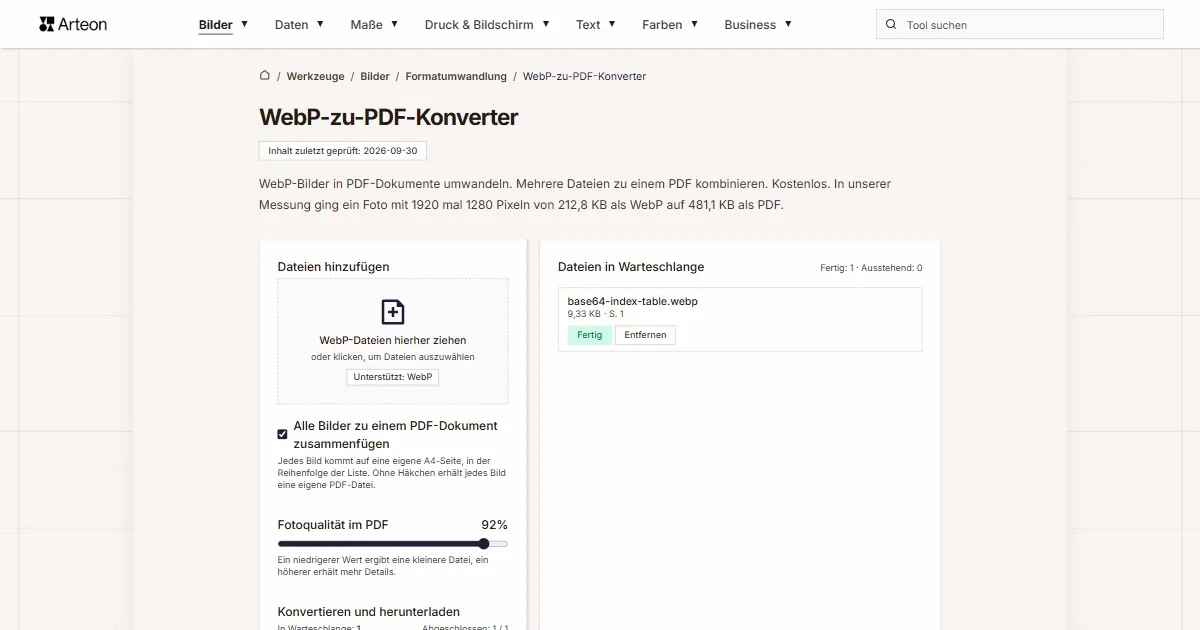Click the WebP-zu-PDF-Konverter breadcrumb text
Screen dimensions: 1200x630
tap(584, 76)
